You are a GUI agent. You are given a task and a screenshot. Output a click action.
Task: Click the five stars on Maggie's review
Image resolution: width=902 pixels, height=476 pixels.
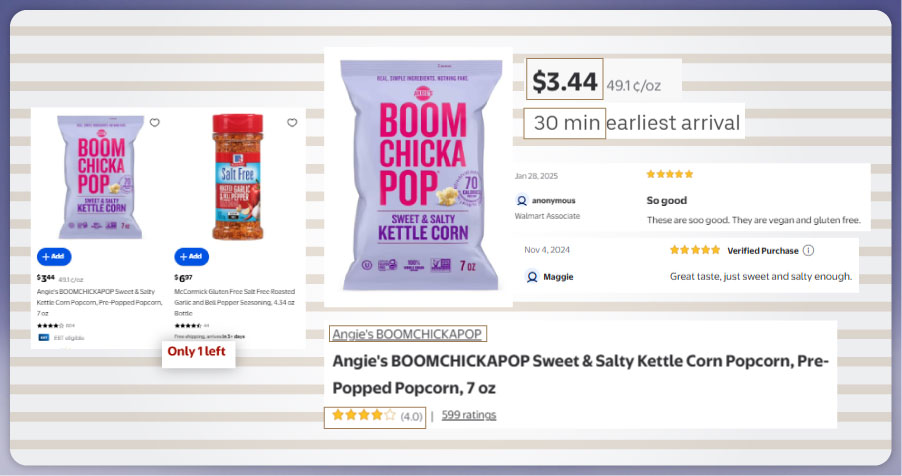(x=694, y=250)
